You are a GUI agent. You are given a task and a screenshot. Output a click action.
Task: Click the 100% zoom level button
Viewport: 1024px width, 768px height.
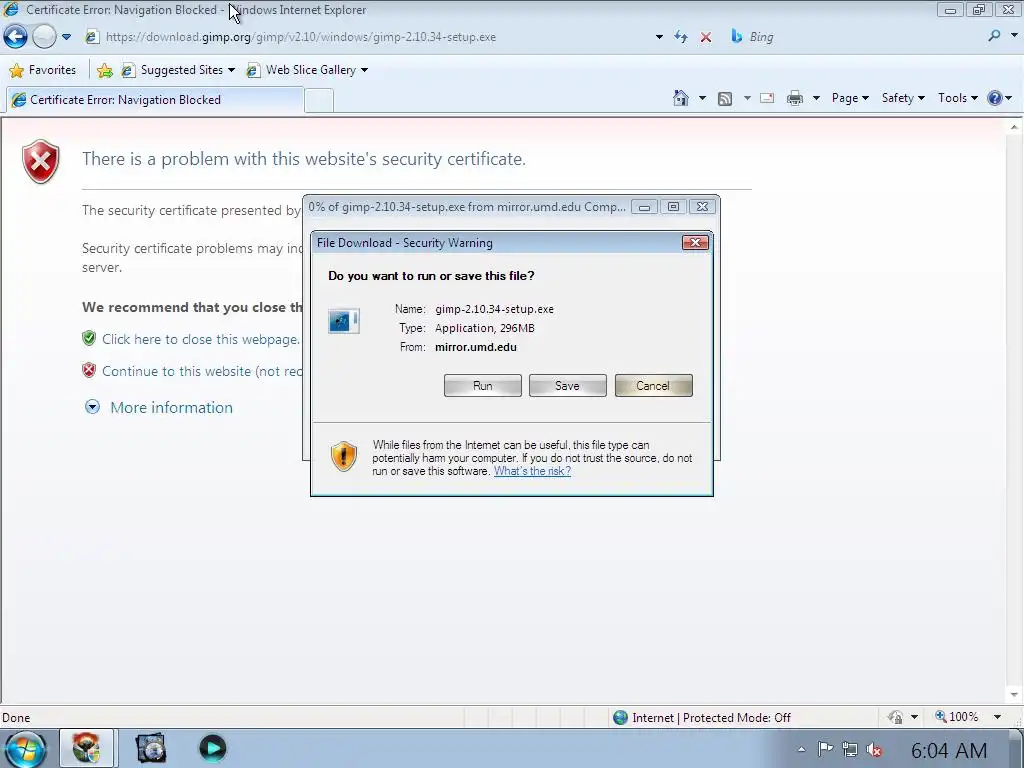click(x=957, y=717)
